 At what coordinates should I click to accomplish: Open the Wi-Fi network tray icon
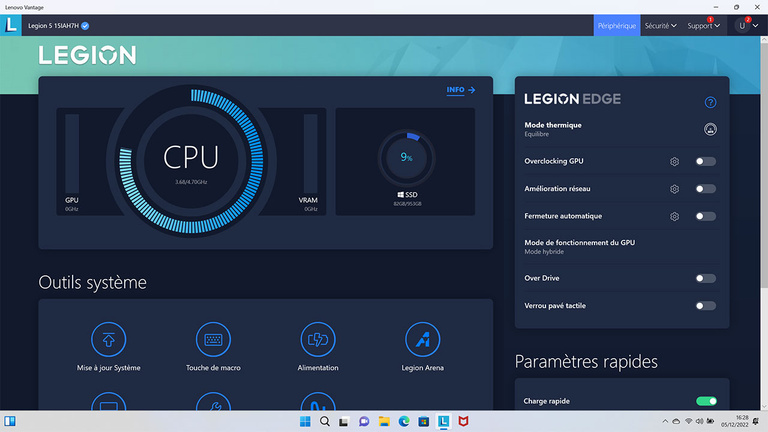(x=689, y=421)
